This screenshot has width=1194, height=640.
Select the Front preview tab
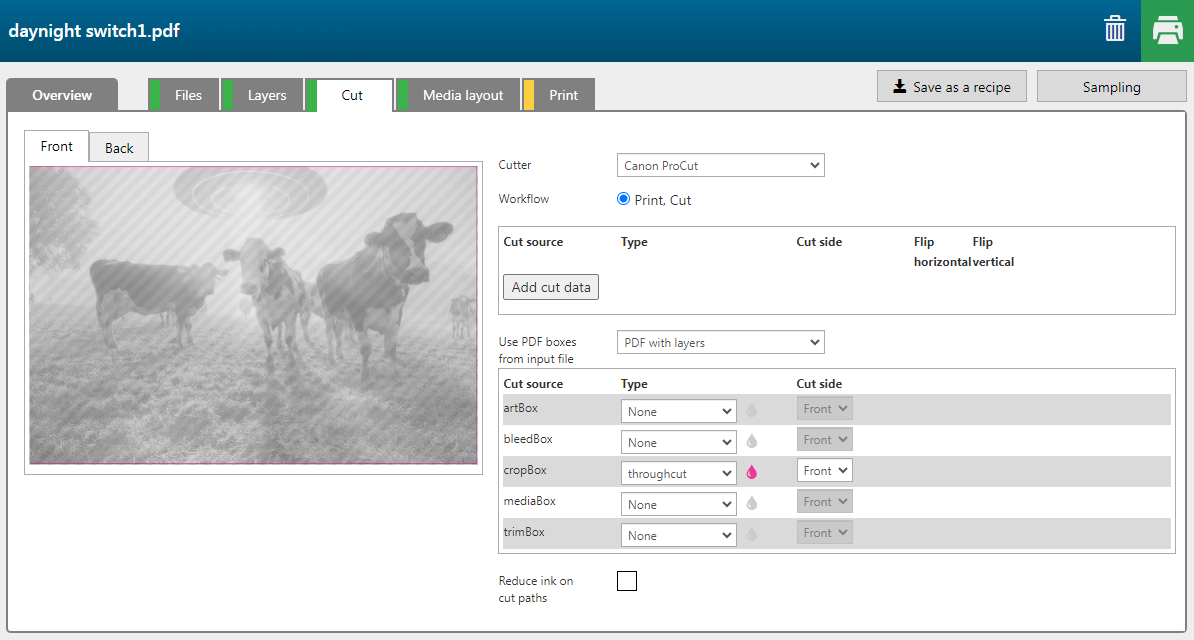[x=56, y=146]
